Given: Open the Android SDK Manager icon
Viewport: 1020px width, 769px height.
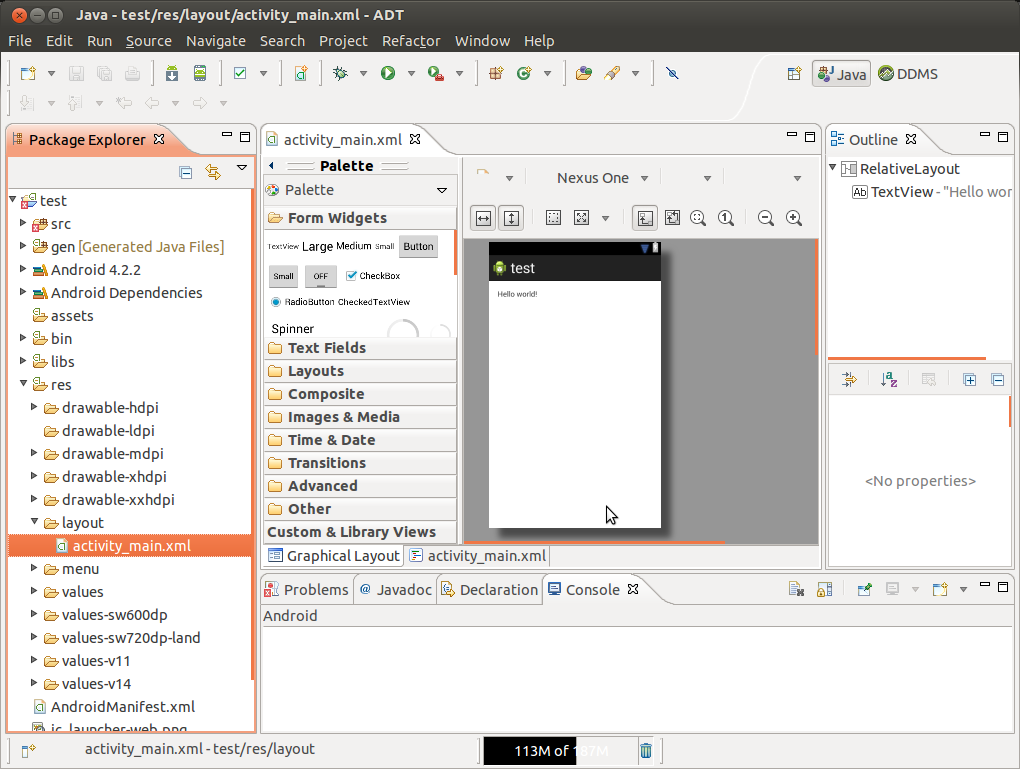Looking at the screenshot, I should (x=172, y=74).
